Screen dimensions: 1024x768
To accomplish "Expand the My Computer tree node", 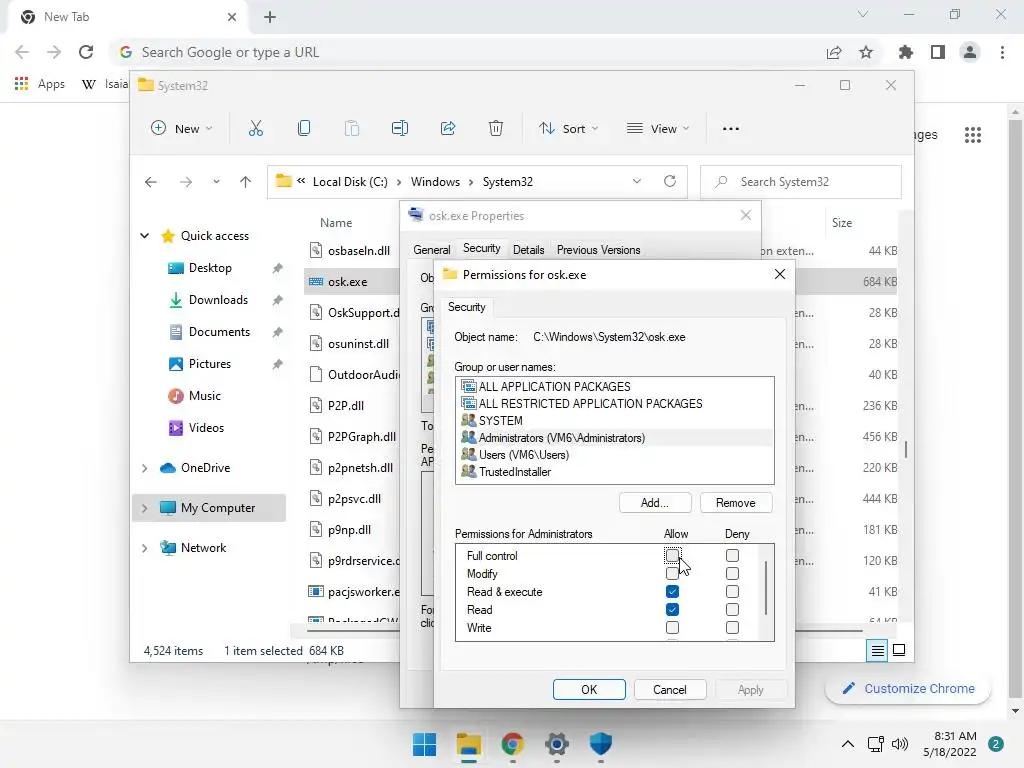I will (x=144, y=508).
